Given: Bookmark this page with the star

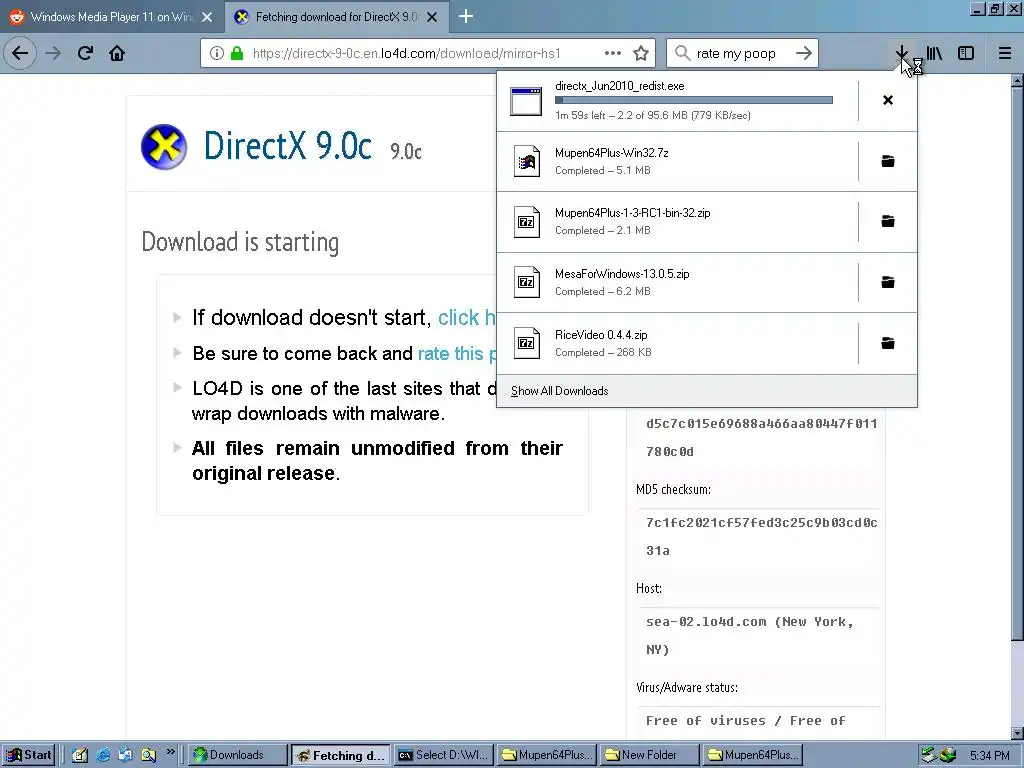Looking at the screenshot, I should click(x=641, y=53).
